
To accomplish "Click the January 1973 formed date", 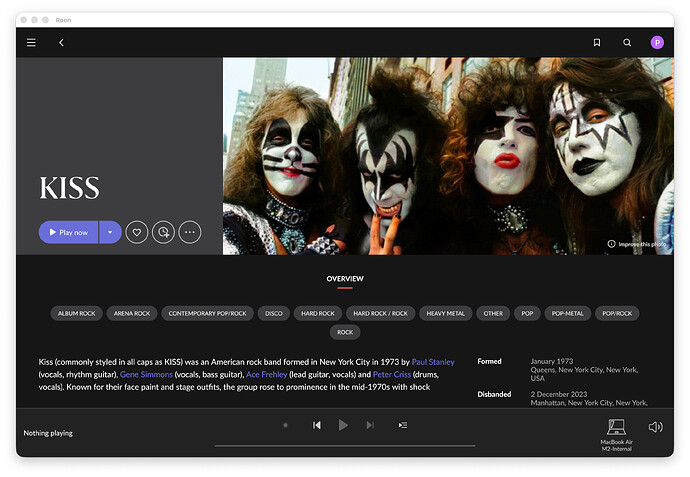I will [552, 361].
